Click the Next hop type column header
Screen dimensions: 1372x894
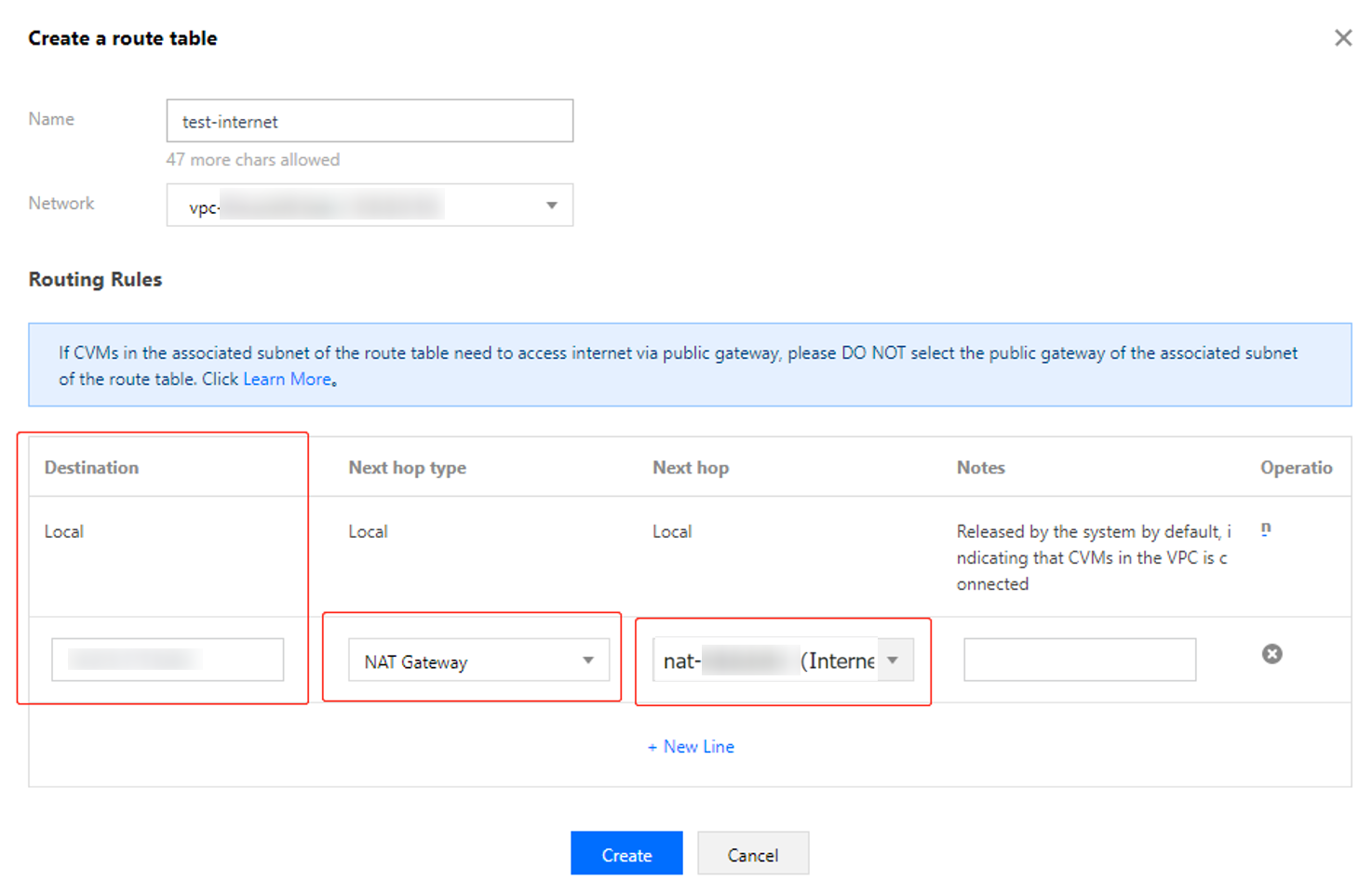(407, 468)
